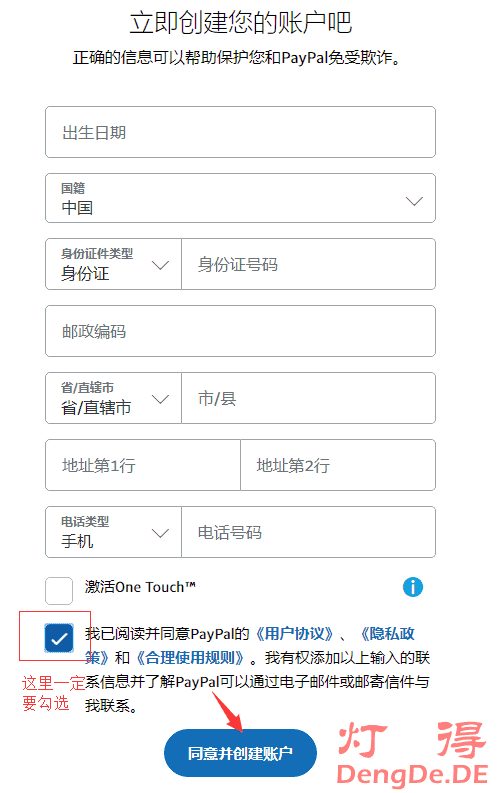The image size is (502, 793).
Task: Click the blue One Touch info icon
Action: pos(413,587)
